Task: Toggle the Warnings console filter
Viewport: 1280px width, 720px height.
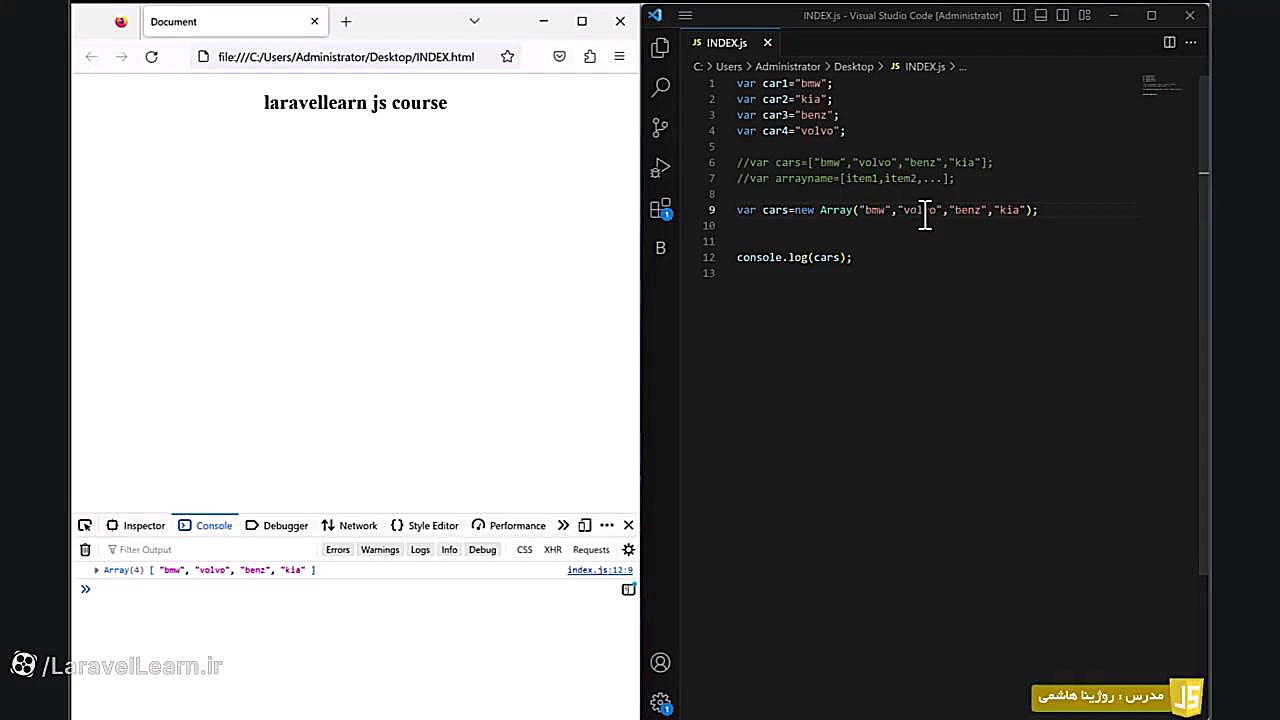Action: tap(380, 549)
